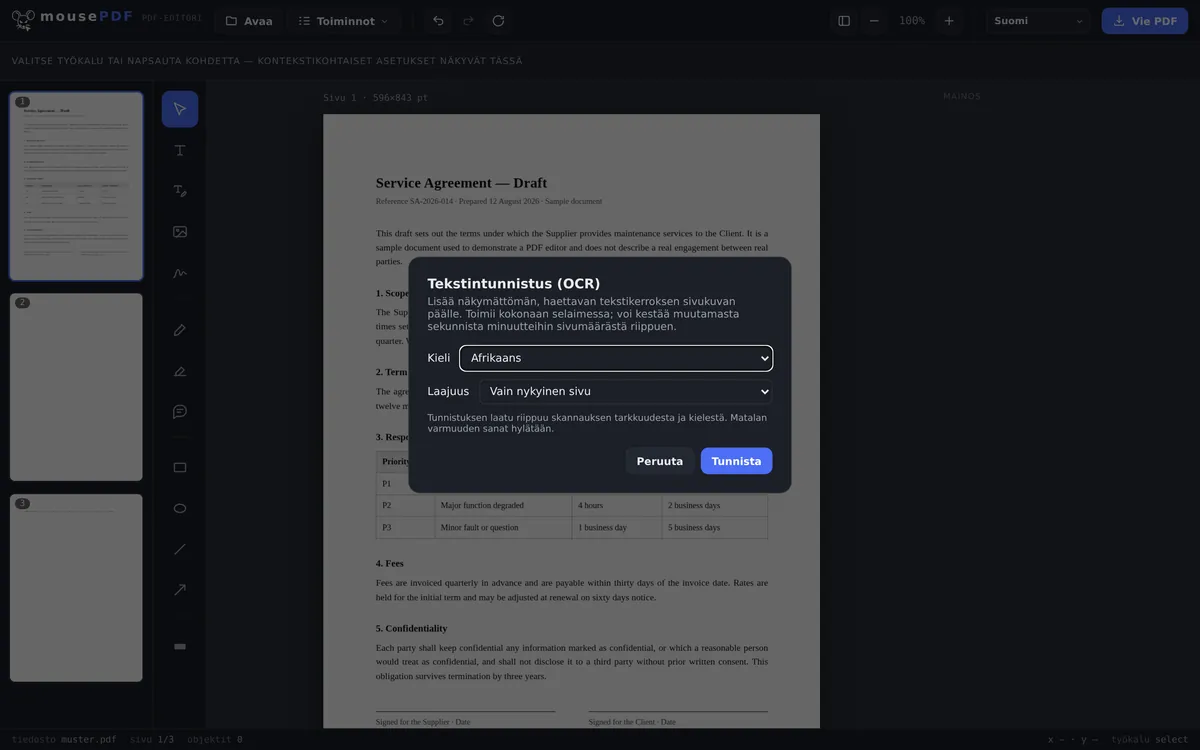The image size is (1200, 750).
Task: Open the Suomi language dropdown
Action: tap(1038, 21)
